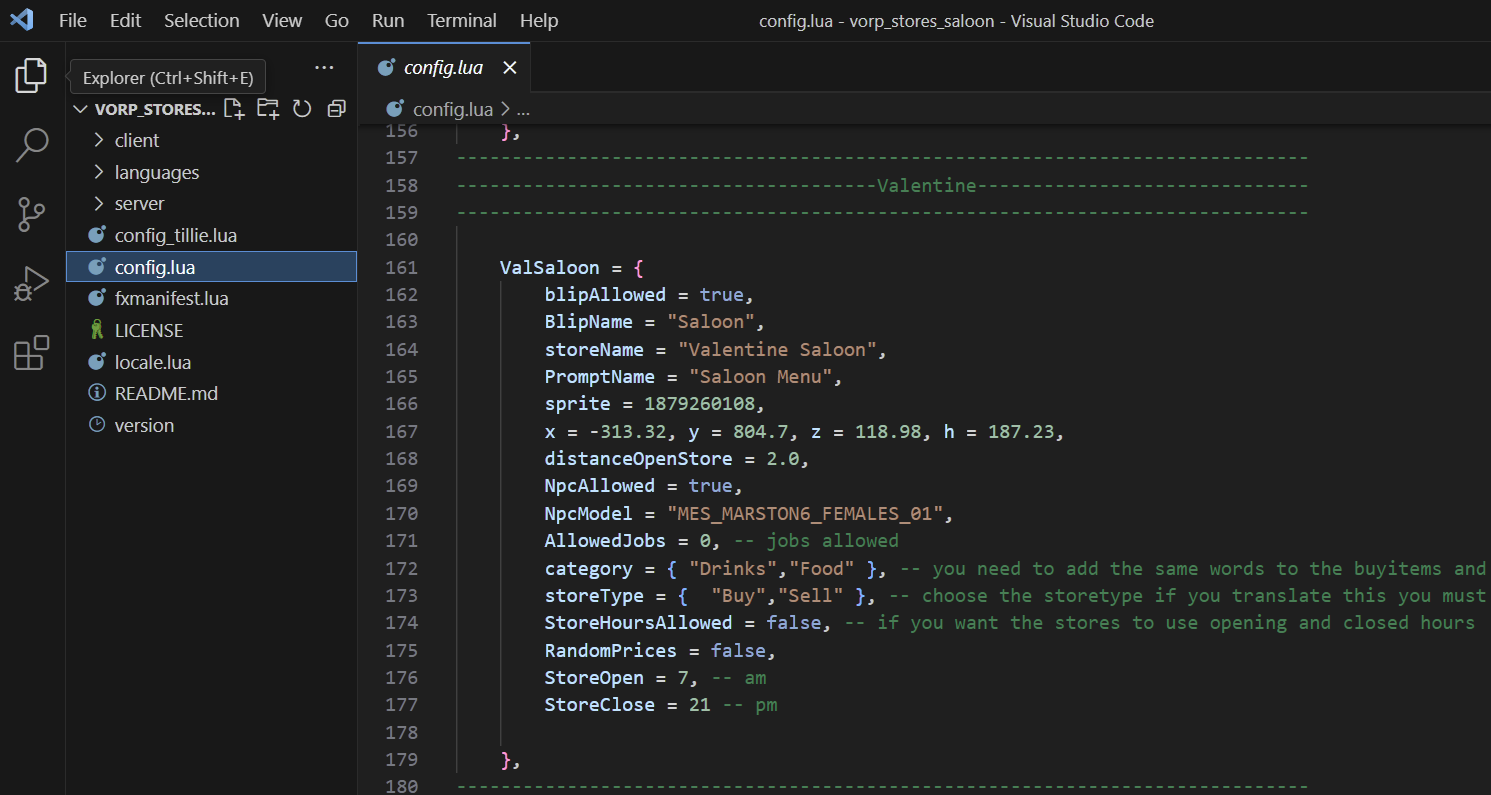Open the File menu
The width and height of the screenshot is (1491, 795).
73,20
